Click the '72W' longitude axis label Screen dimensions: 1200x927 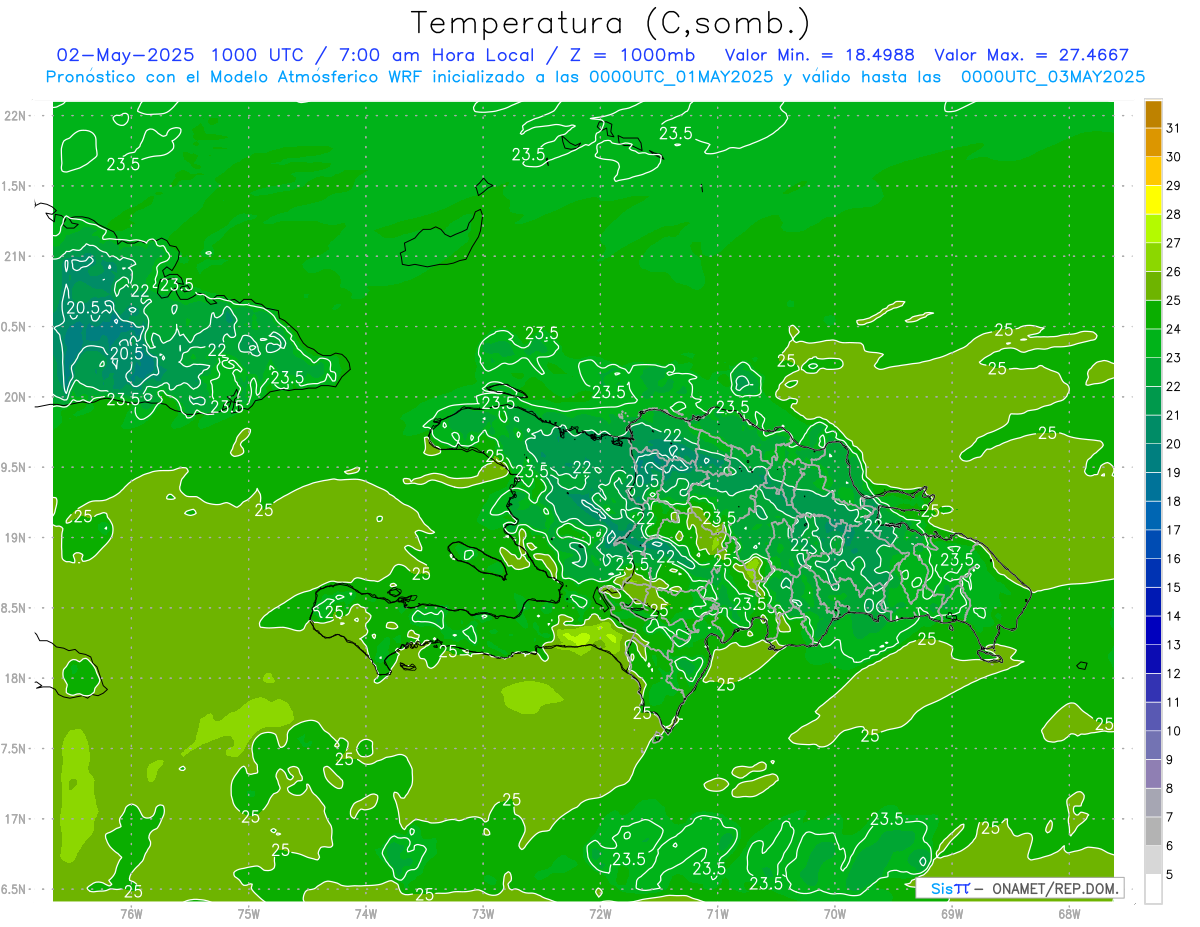click(x=600, y=913)
